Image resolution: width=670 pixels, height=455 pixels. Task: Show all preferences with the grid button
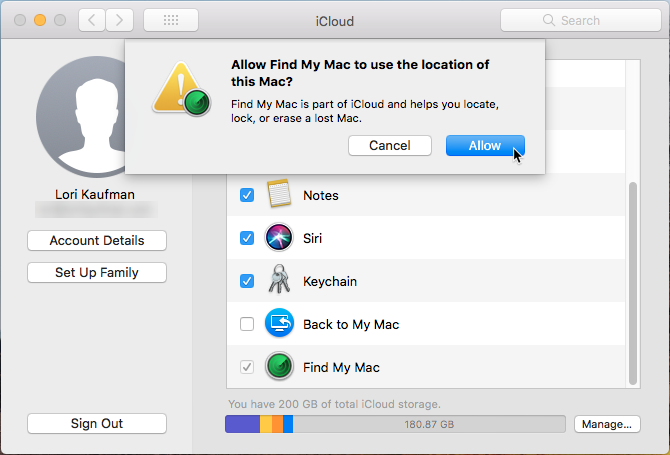click(x=171, y=20)
